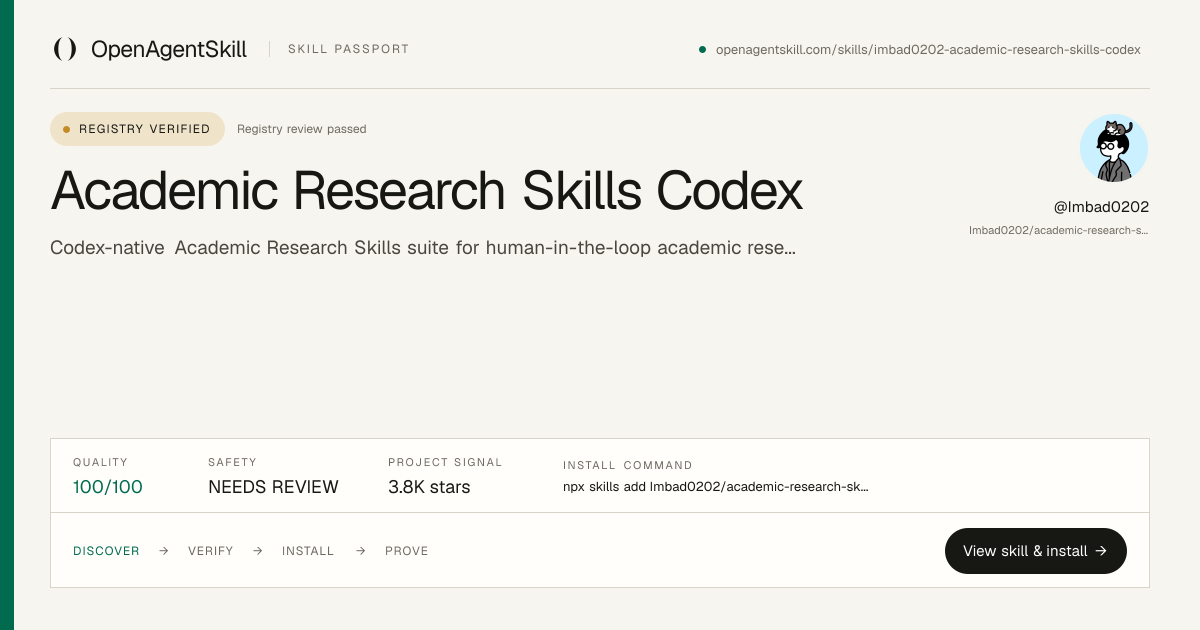Click the QUALITY label

(100, 463)
